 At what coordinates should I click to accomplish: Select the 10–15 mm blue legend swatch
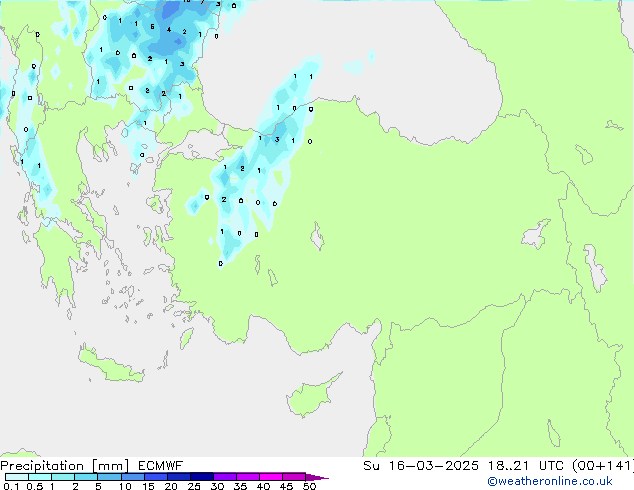(133, 477)
